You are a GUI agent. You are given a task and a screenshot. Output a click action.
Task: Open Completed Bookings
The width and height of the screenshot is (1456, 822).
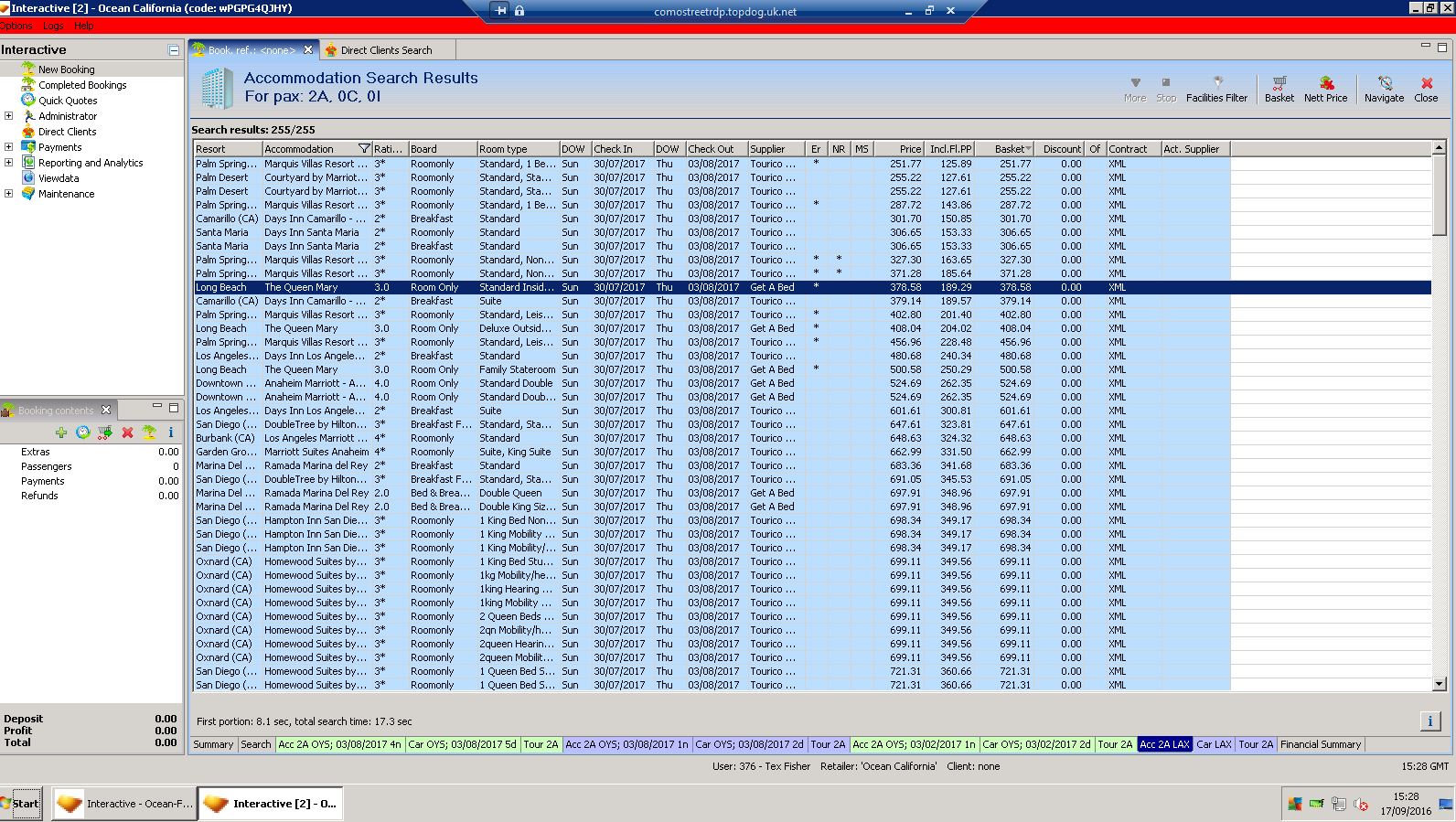pos(82,85)
